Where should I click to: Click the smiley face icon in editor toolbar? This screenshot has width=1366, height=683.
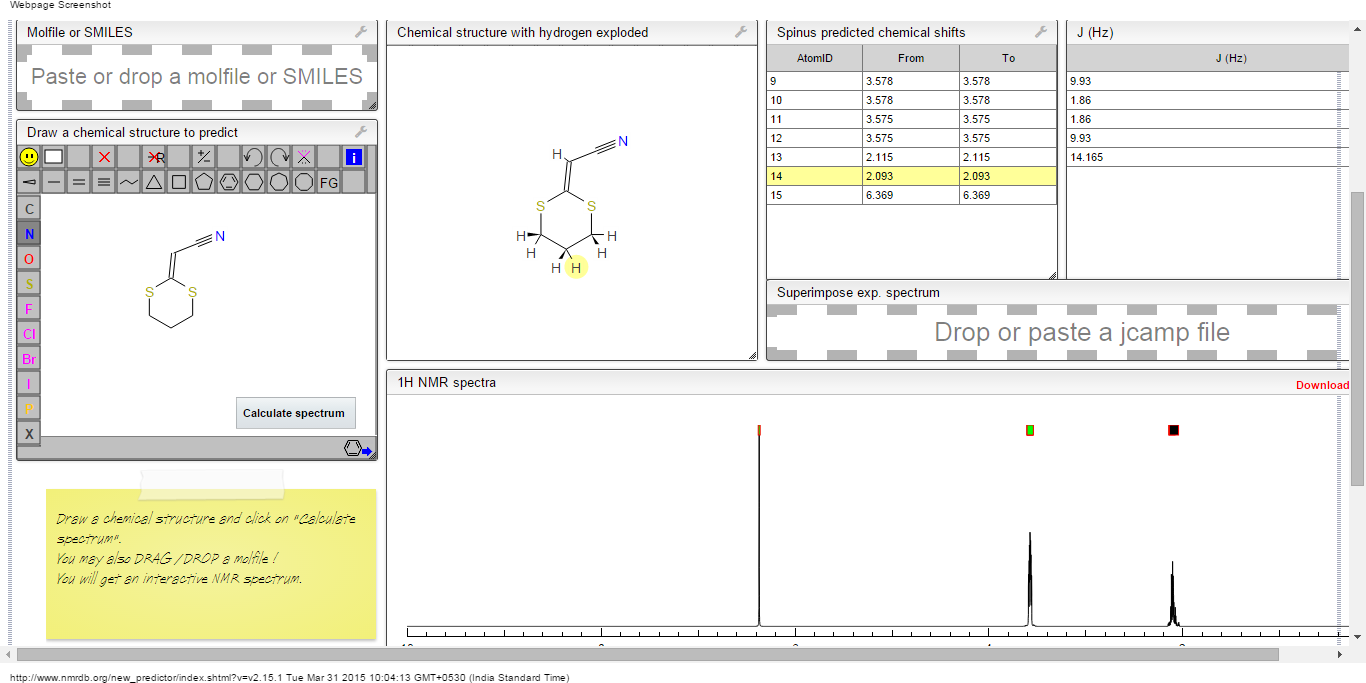pyautogui.click(x=29, y=157)
